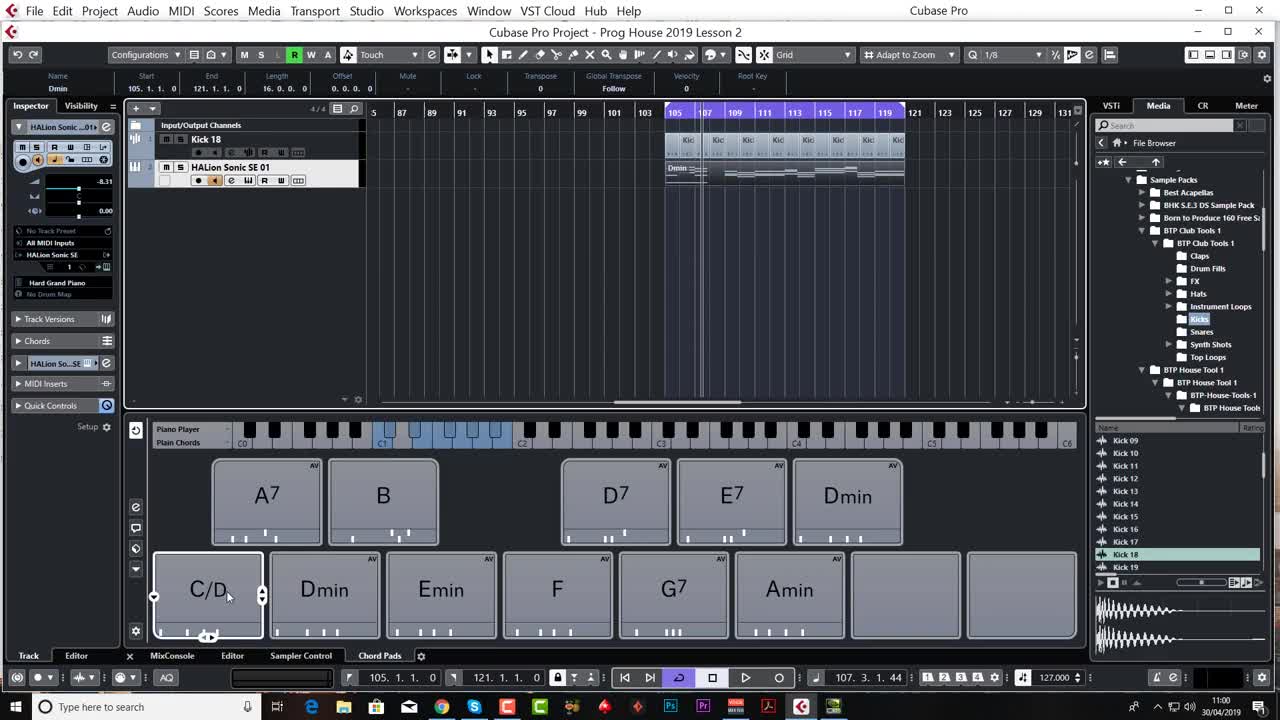Open the Adapt to Zoom dropdown
The width and height of the screenshot is (1280, 720).
click(x=911, y=55)
